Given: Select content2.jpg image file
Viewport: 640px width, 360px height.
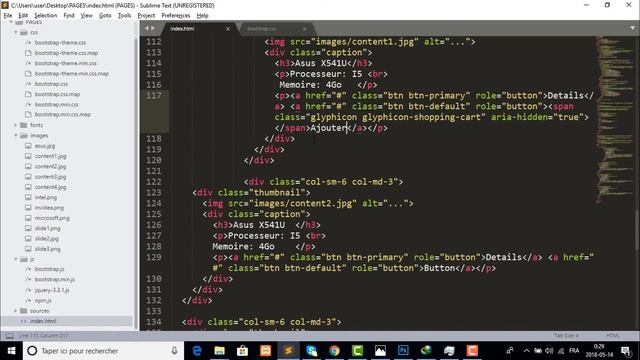Looking at the screenshot, I should (x=50, y=167).
